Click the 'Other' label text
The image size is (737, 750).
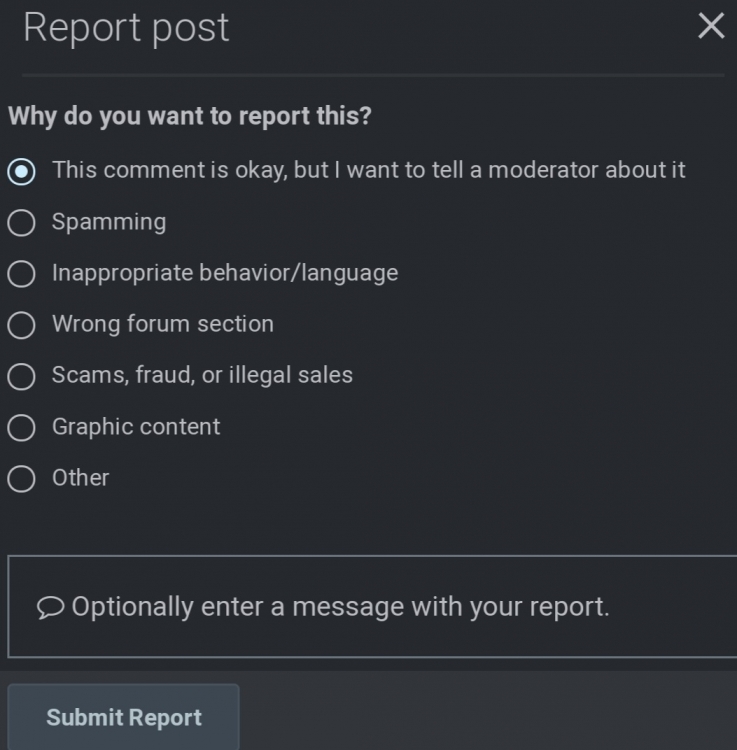(x=81, y=477)
